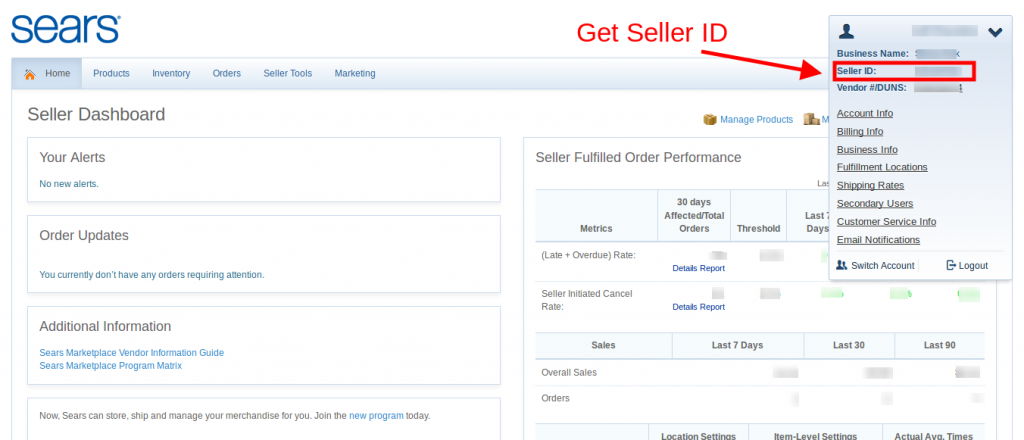Open the Orders menu
This screenshot has height=440, width=1024.
pos(227,74)
